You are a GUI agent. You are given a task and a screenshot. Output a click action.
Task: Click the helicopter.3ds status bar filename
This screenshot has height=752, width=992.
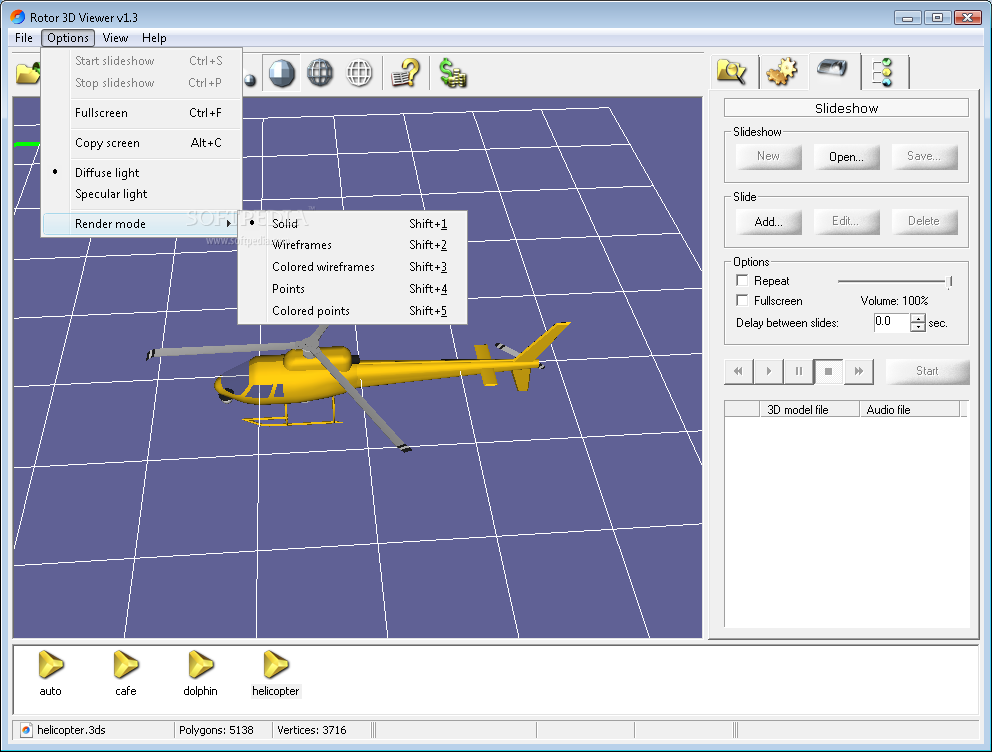71,730
